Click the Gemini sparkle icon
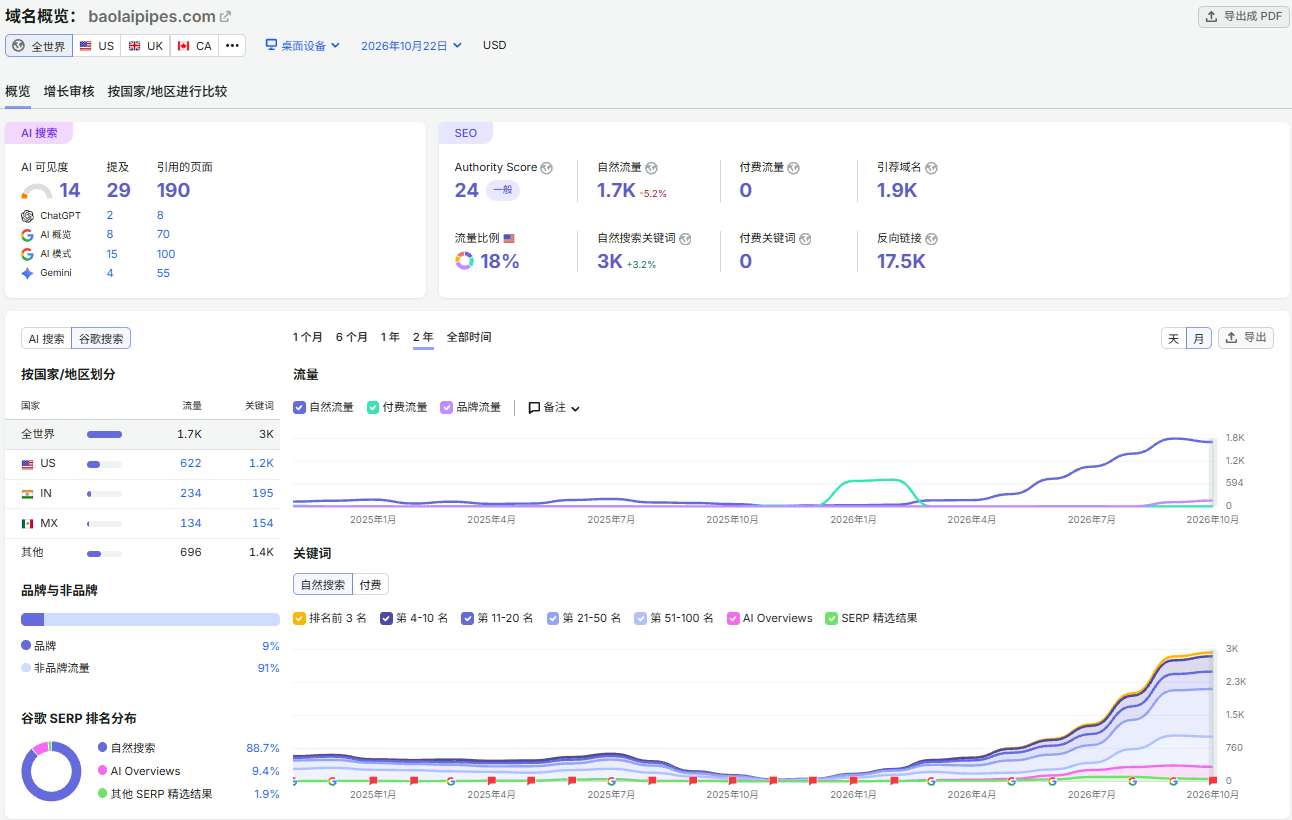The width and height of the screenshot is (1292, 820). 27,273
